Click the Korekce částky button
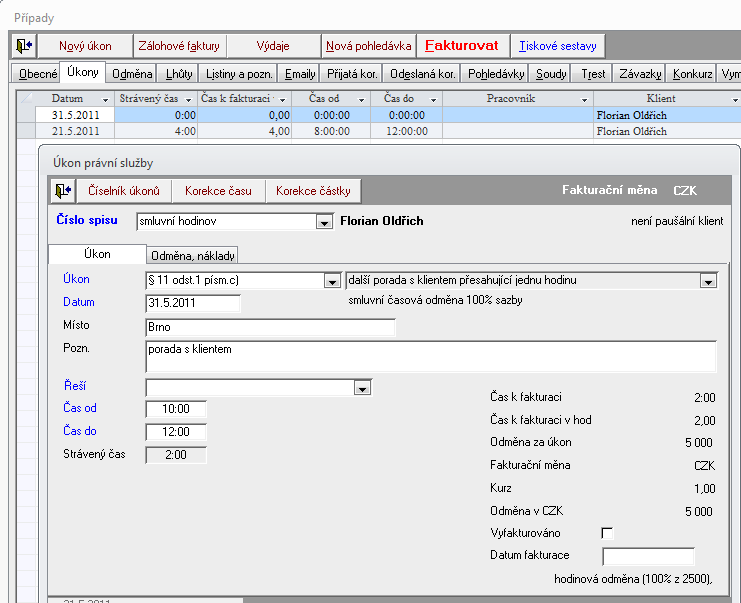The width and height of the screenshot is (741, 603). (313, 191)
